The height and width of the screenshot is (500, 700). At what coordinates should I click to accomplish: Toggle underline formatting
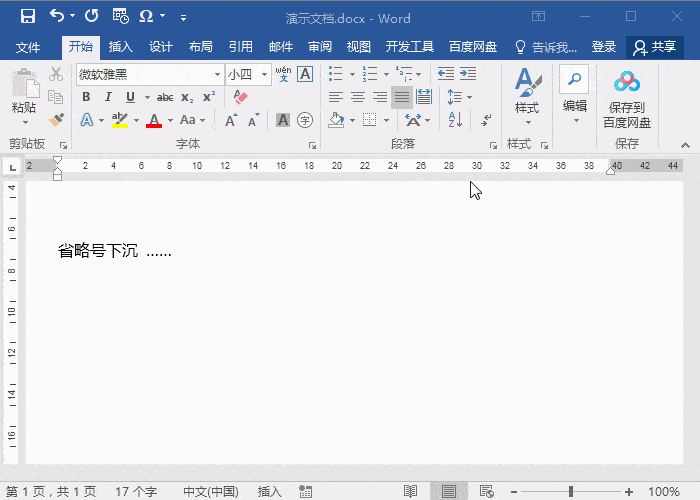coord(130,97)
